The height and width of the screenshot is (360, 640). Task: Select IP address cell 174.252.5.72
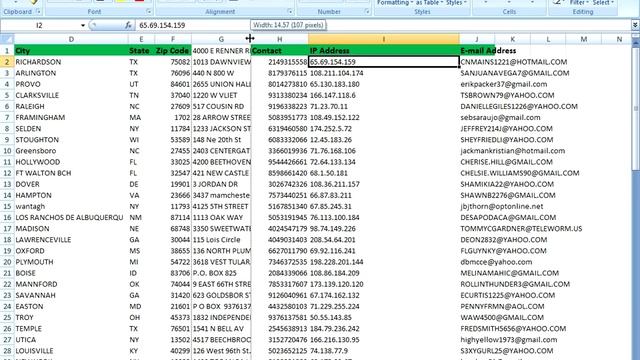coord(384,129)
